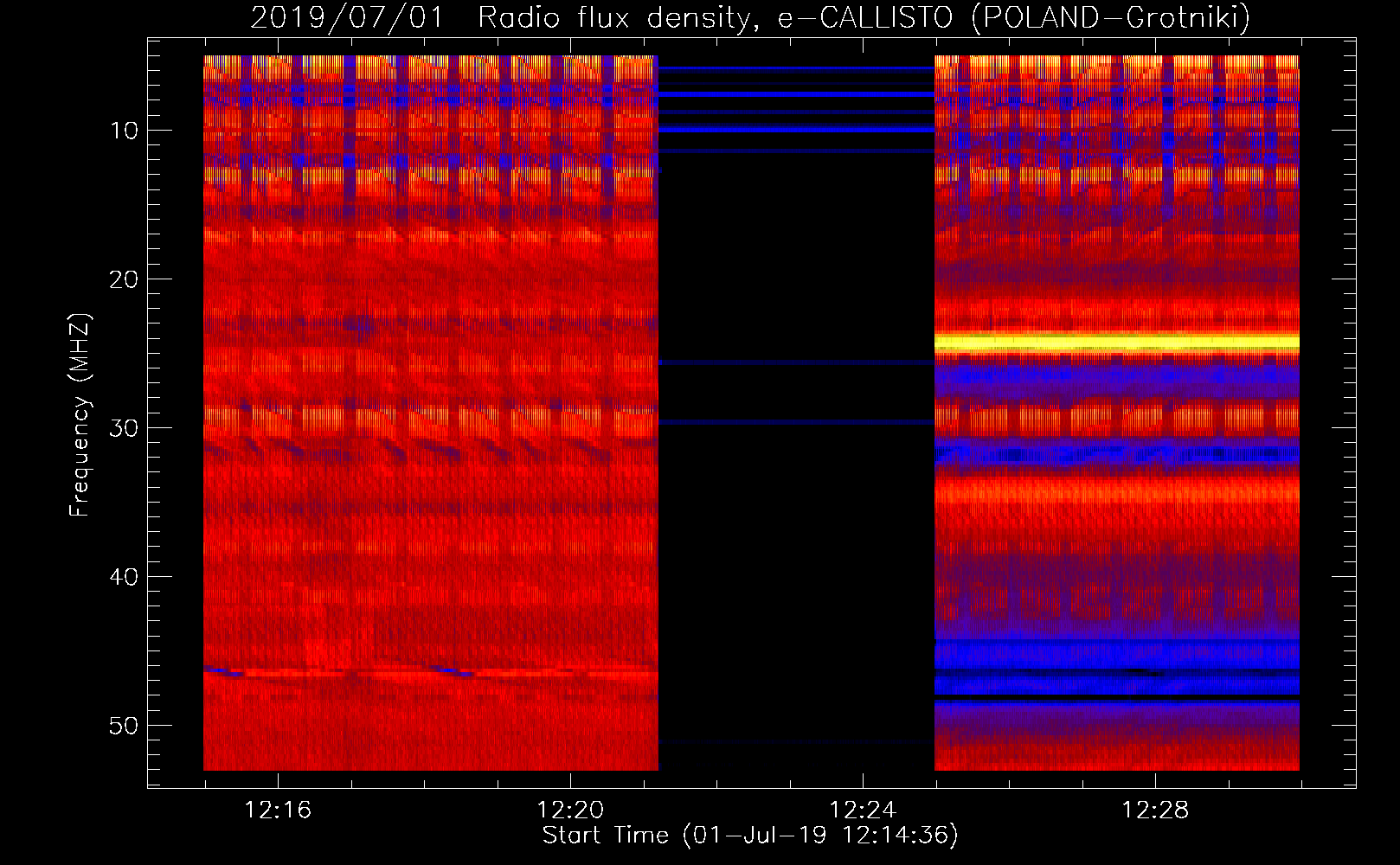The width and height of the screenshot is (1400, 865).
Task: Click the time tick label "12:24"
Action: [x=863, y=811]
